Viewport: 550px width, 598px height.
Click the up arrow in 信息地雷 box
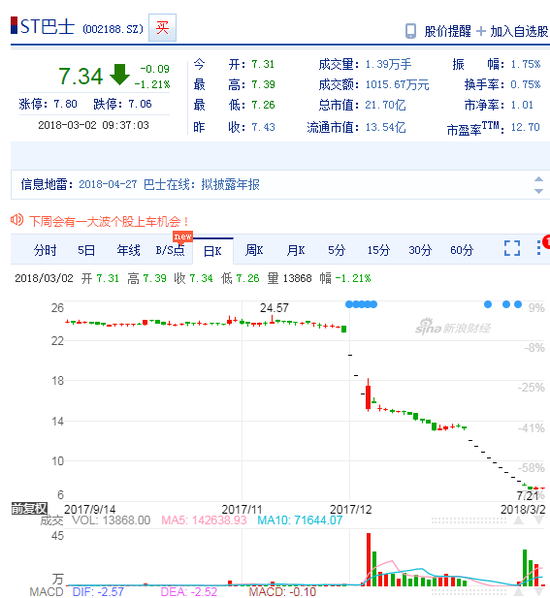(539, 179)
